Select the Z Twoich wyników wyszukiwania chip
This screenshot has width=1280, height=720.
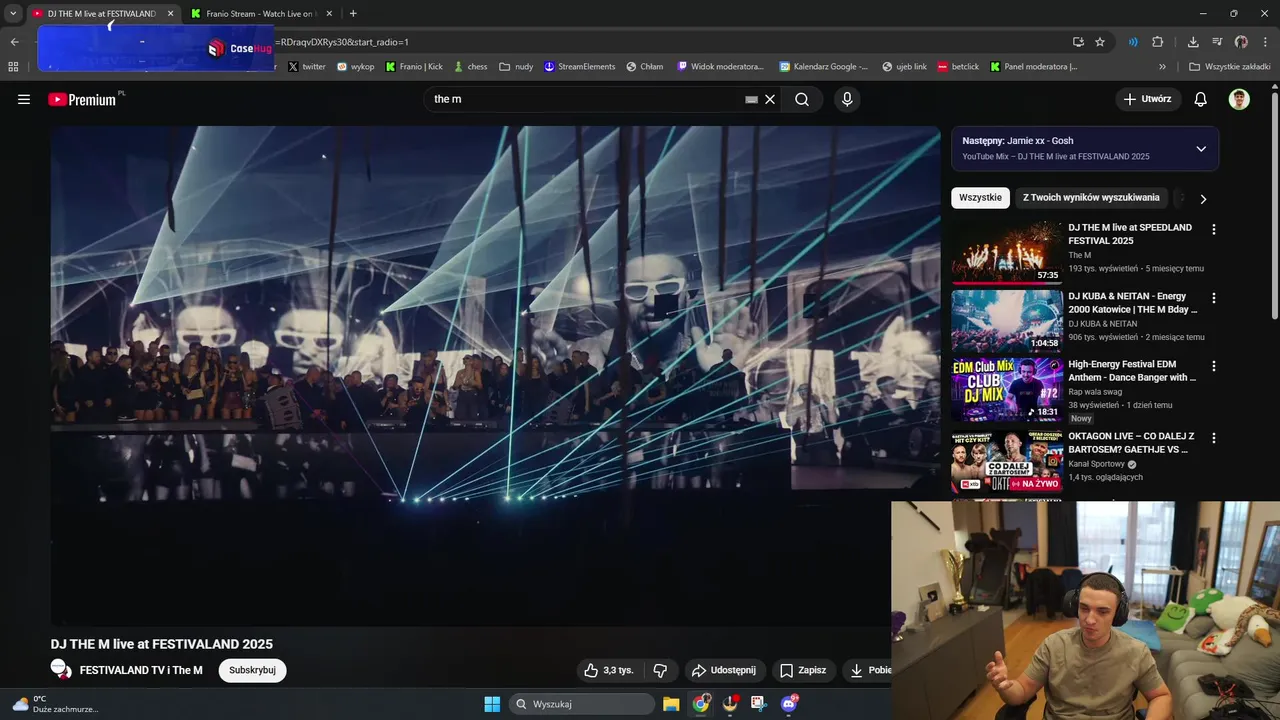[1091, 198]
